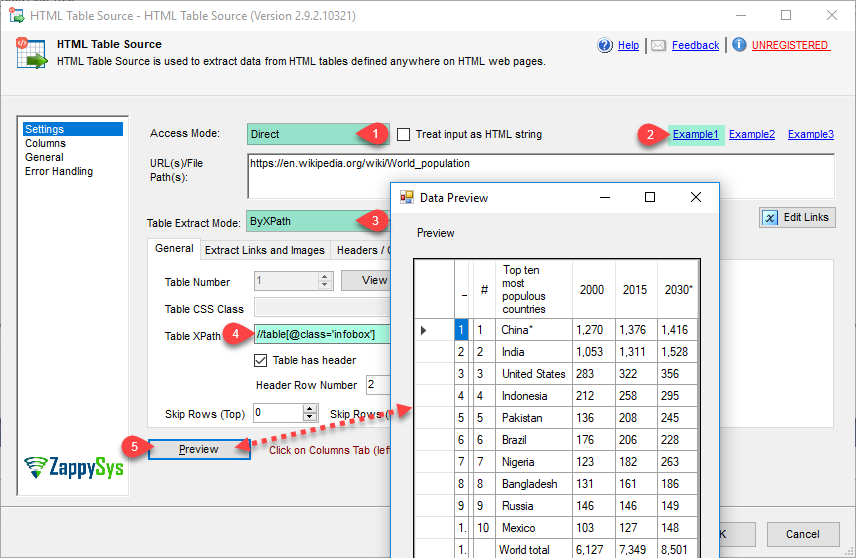Click the Cancel button
The image size is (856, 558).
pos(802,534)
